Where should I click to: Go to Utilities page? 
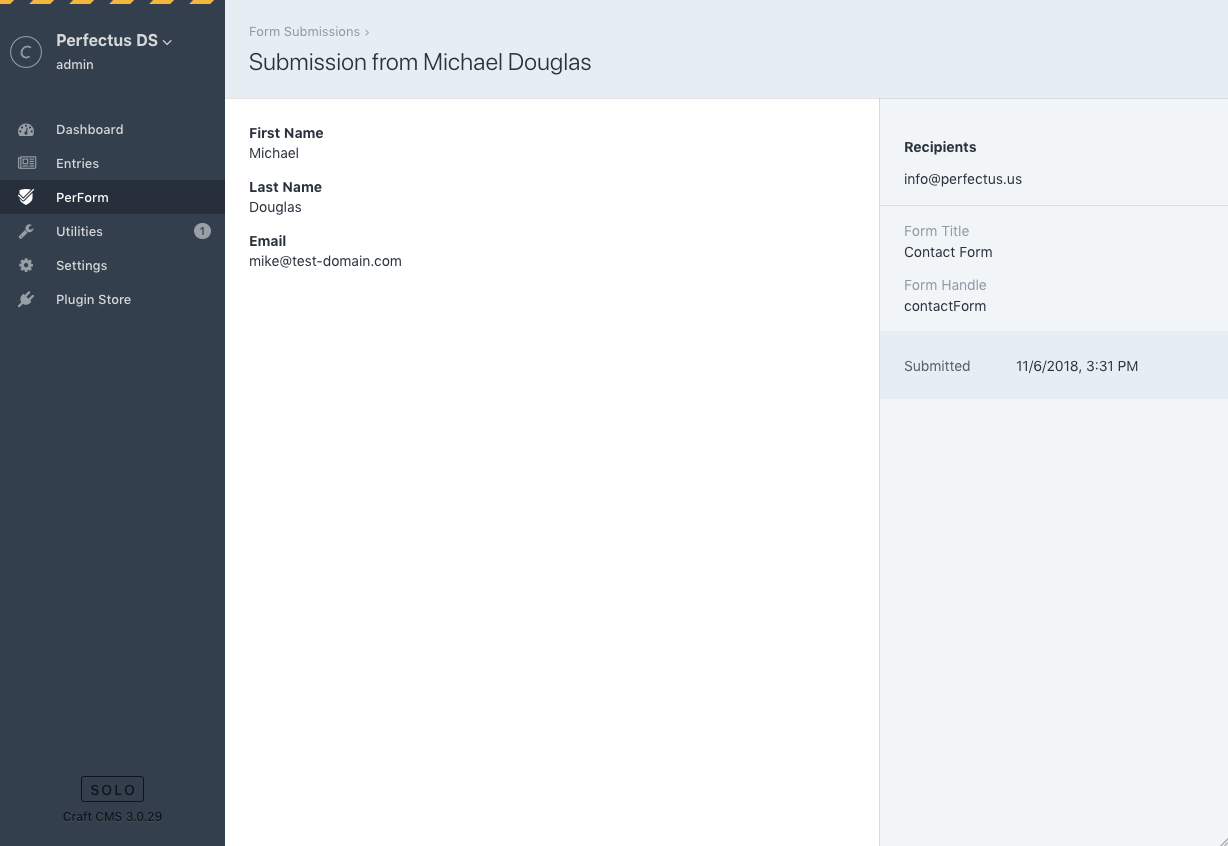coord(79,232)
